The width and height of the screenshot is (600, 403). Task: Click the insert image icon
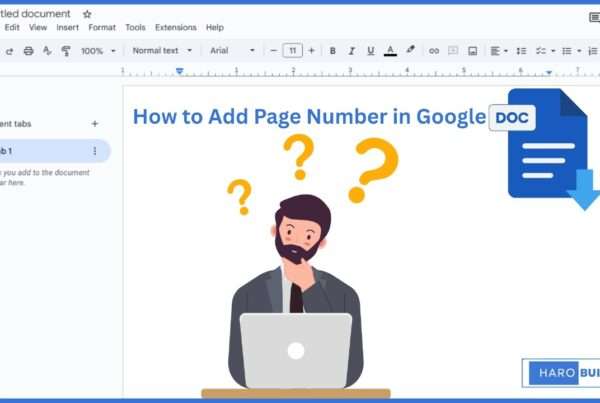coord(473,51)
